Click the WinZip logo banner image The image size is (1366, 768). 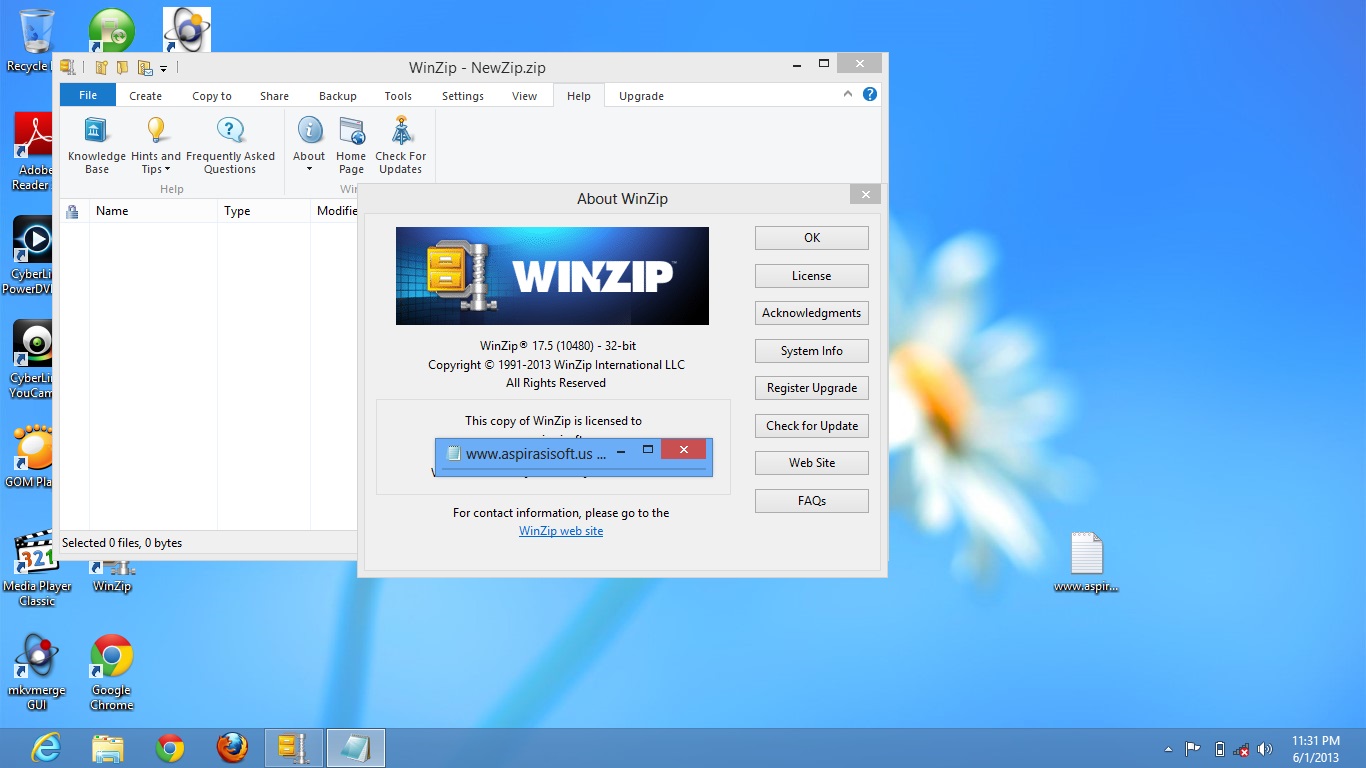(552, 276)
